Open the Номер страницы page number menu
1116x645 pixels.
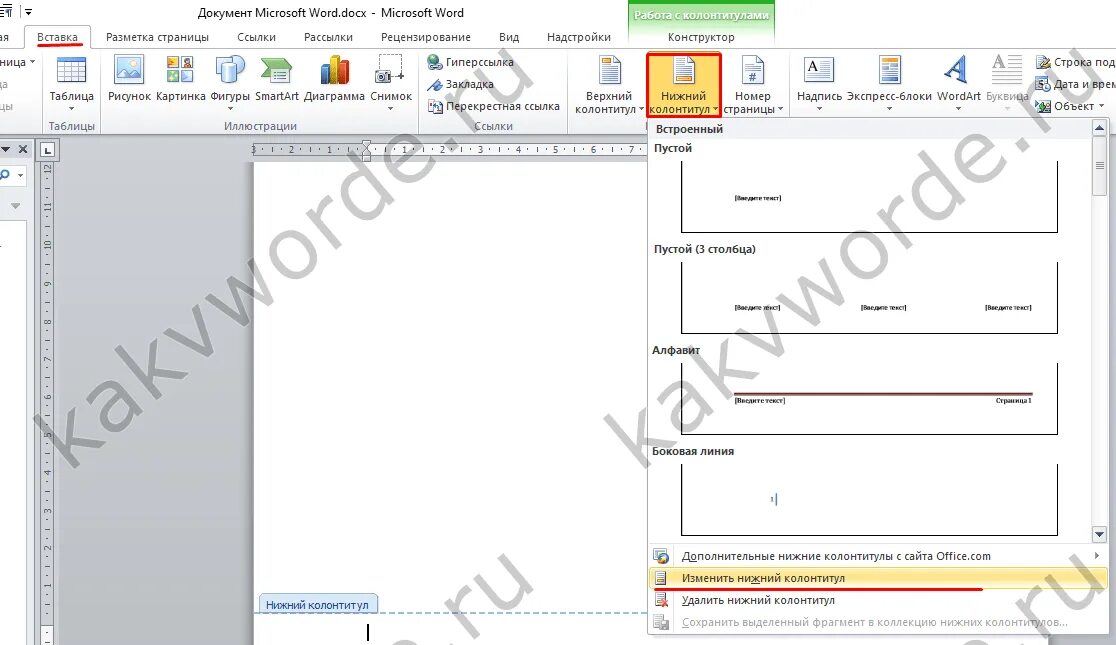753,85
